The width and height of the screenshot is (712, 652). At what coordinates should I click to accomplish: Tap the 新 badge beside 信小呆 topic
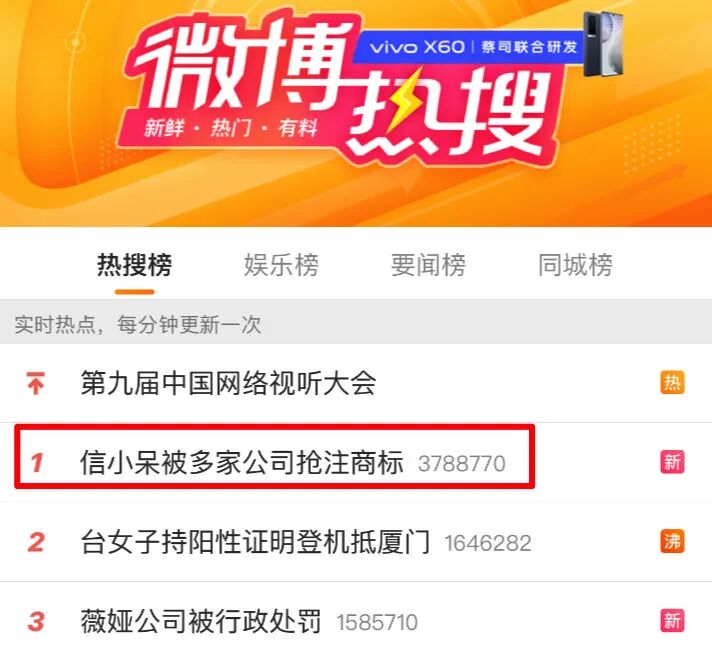click(672, 462)
